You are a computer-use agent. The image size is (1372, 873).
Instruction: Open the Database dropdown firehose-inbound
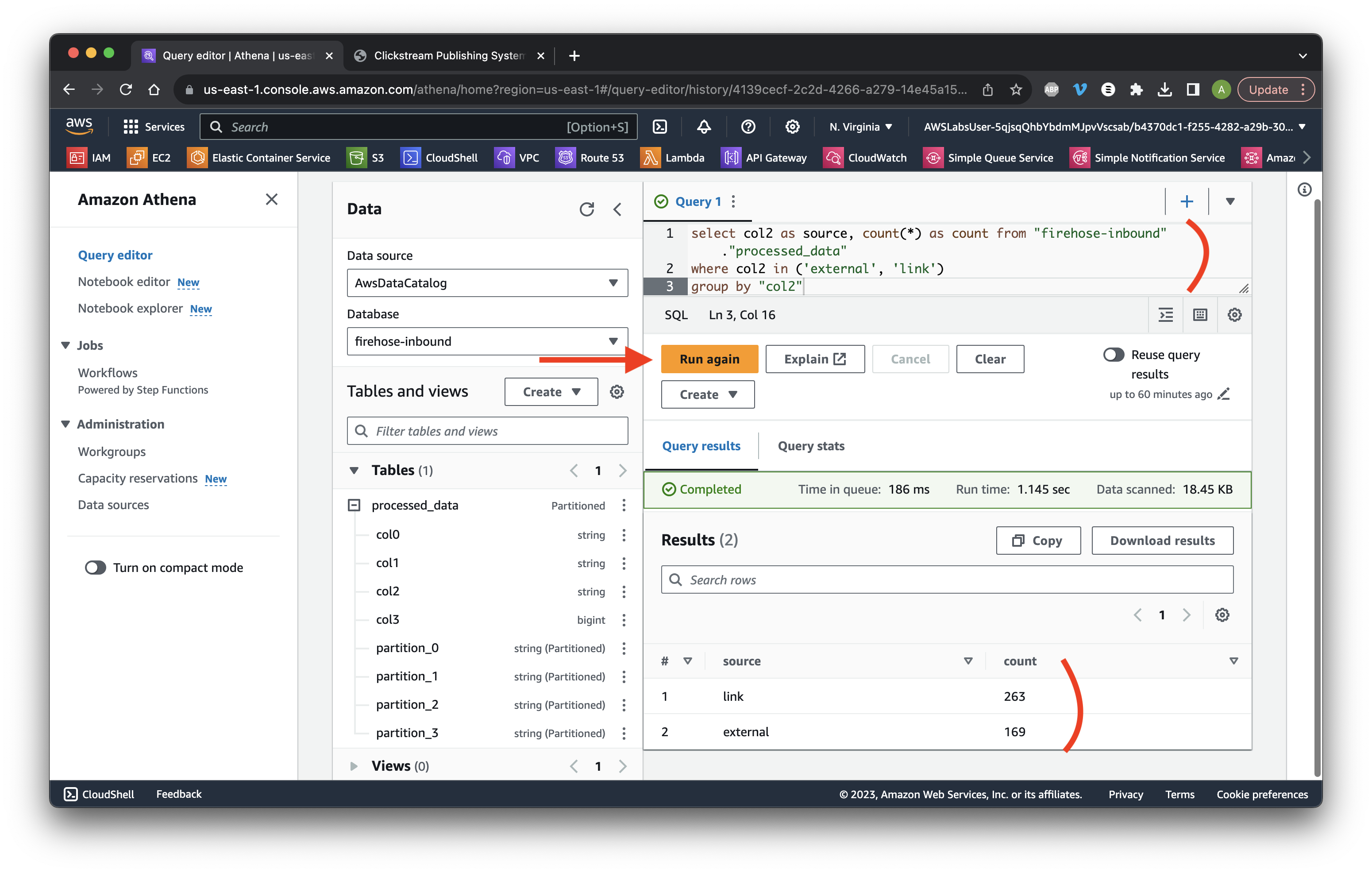click(487, 341)
